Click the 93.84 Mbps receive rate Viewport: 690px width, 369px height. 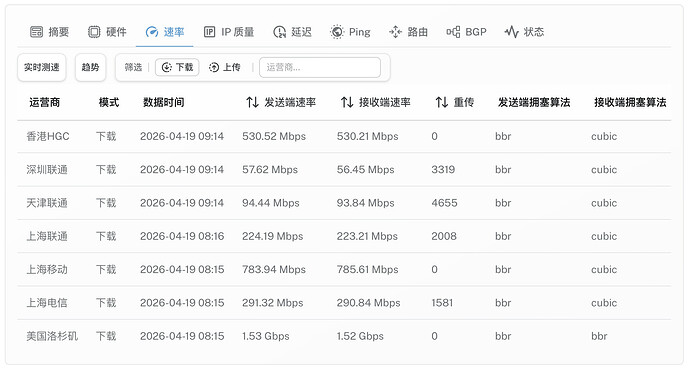[x=365, y=203]
